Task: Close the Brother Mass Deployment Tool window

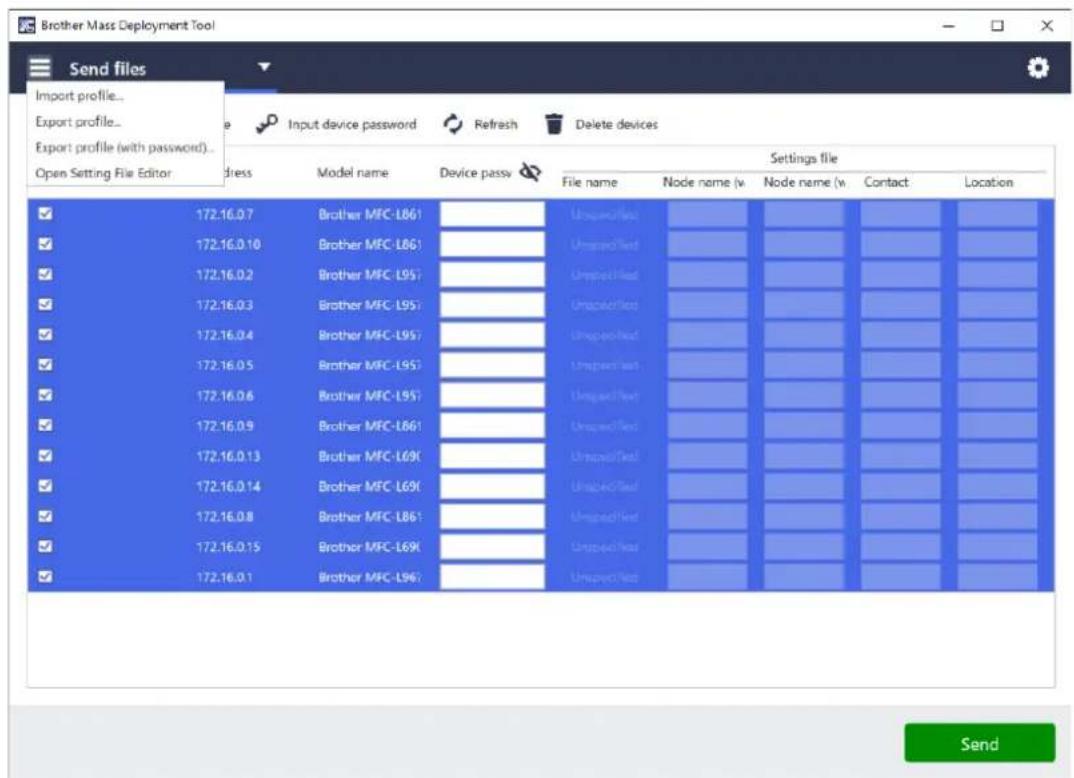Action: pos(1047,26)
